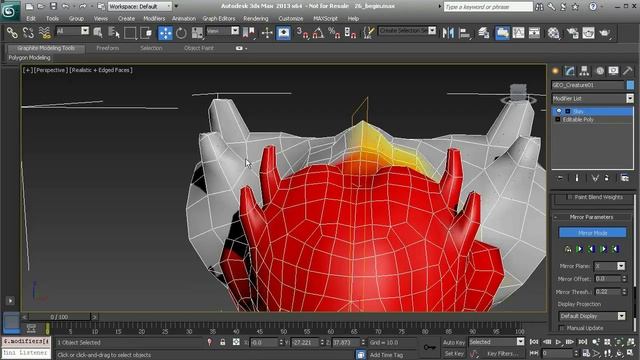Open Edit Named Selection Sets
The width and height of the screenshot is (640, 360).
pyautogui.click(x=368, y=33)
